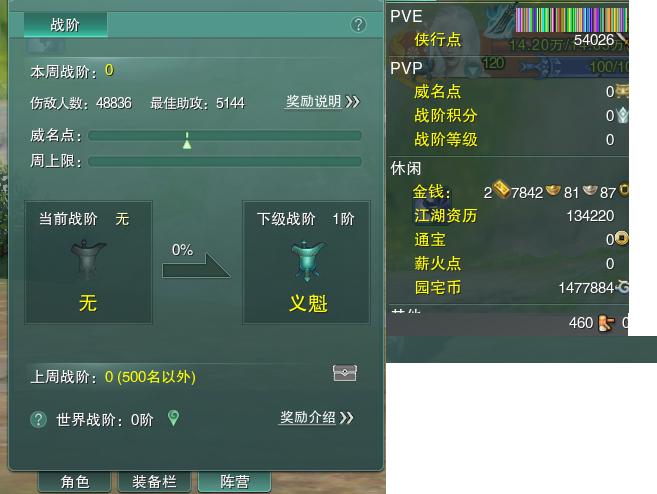The image size is (657, 494).
Task: Select the 战阶 header tab
Action: [x=65, y=25]
